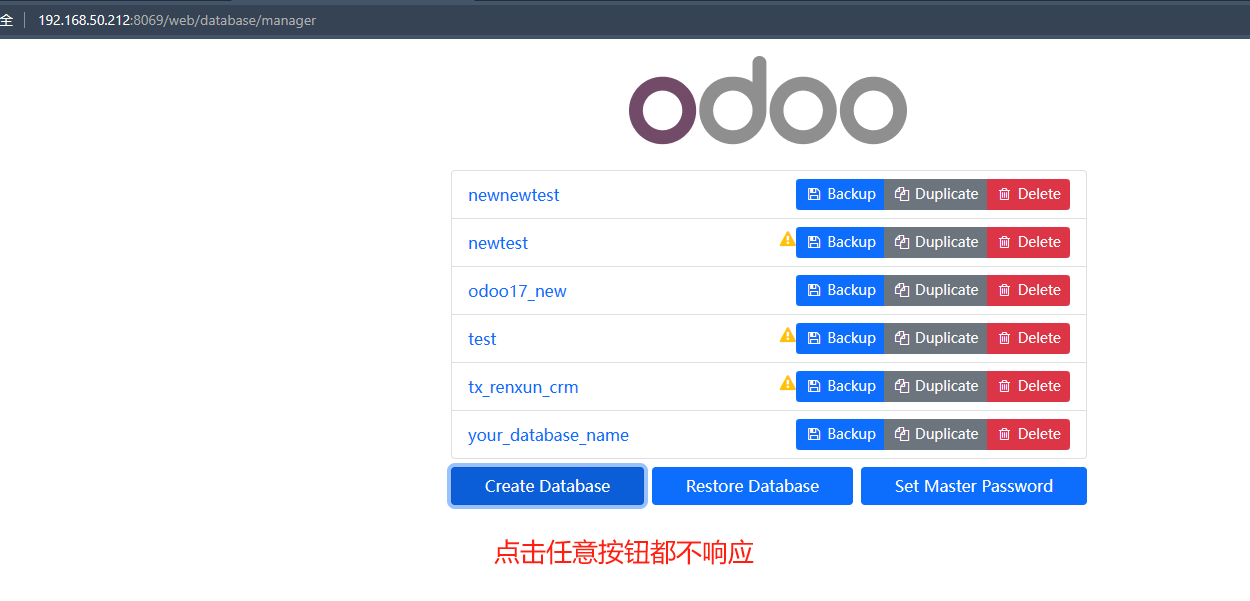This screenshot has width=1250, height=601.
Task: Delete the newnewtest database
Action: tap(1029, 194)
